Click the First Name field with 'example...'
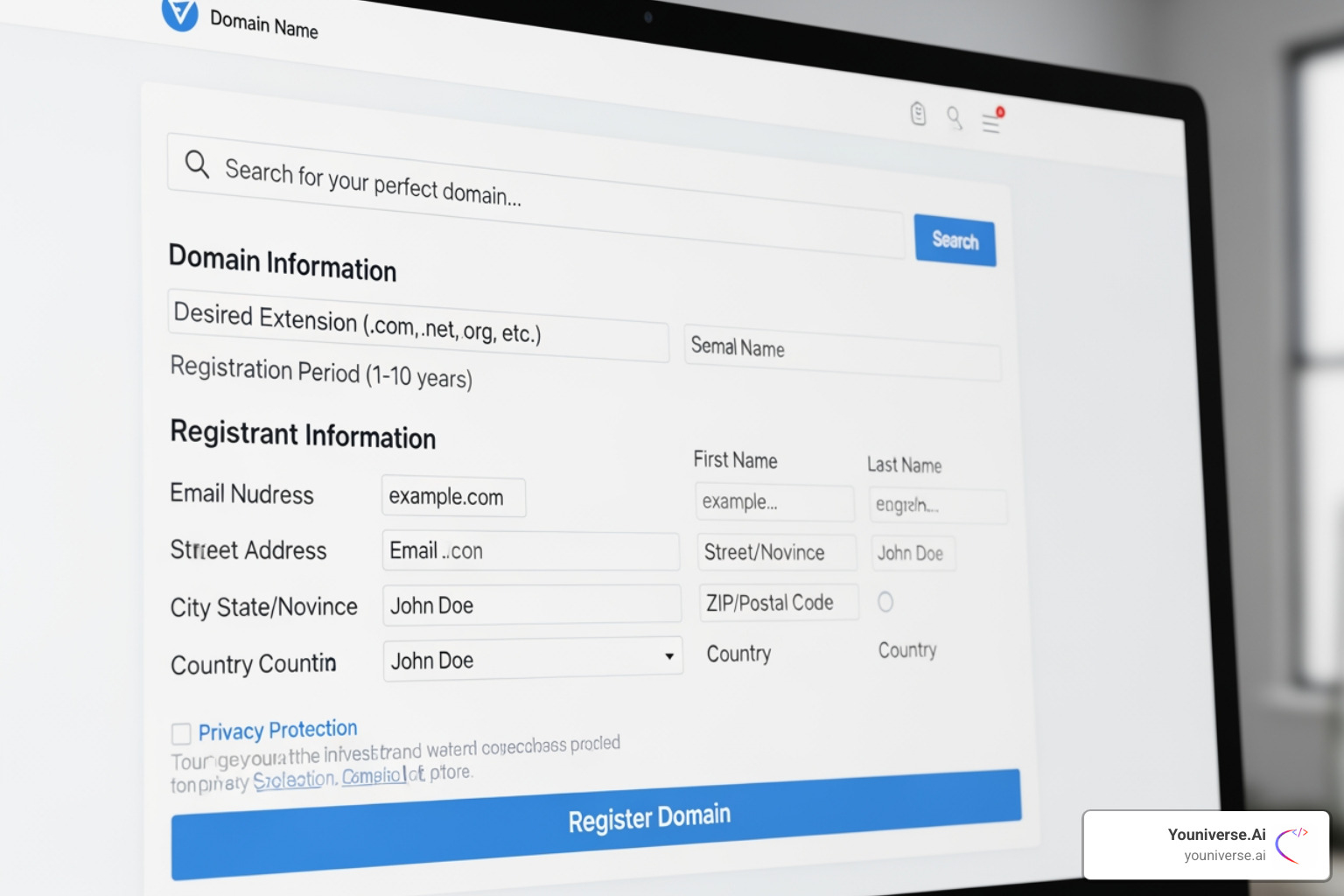The image size is (1344, 896). (x=774, y=502)
